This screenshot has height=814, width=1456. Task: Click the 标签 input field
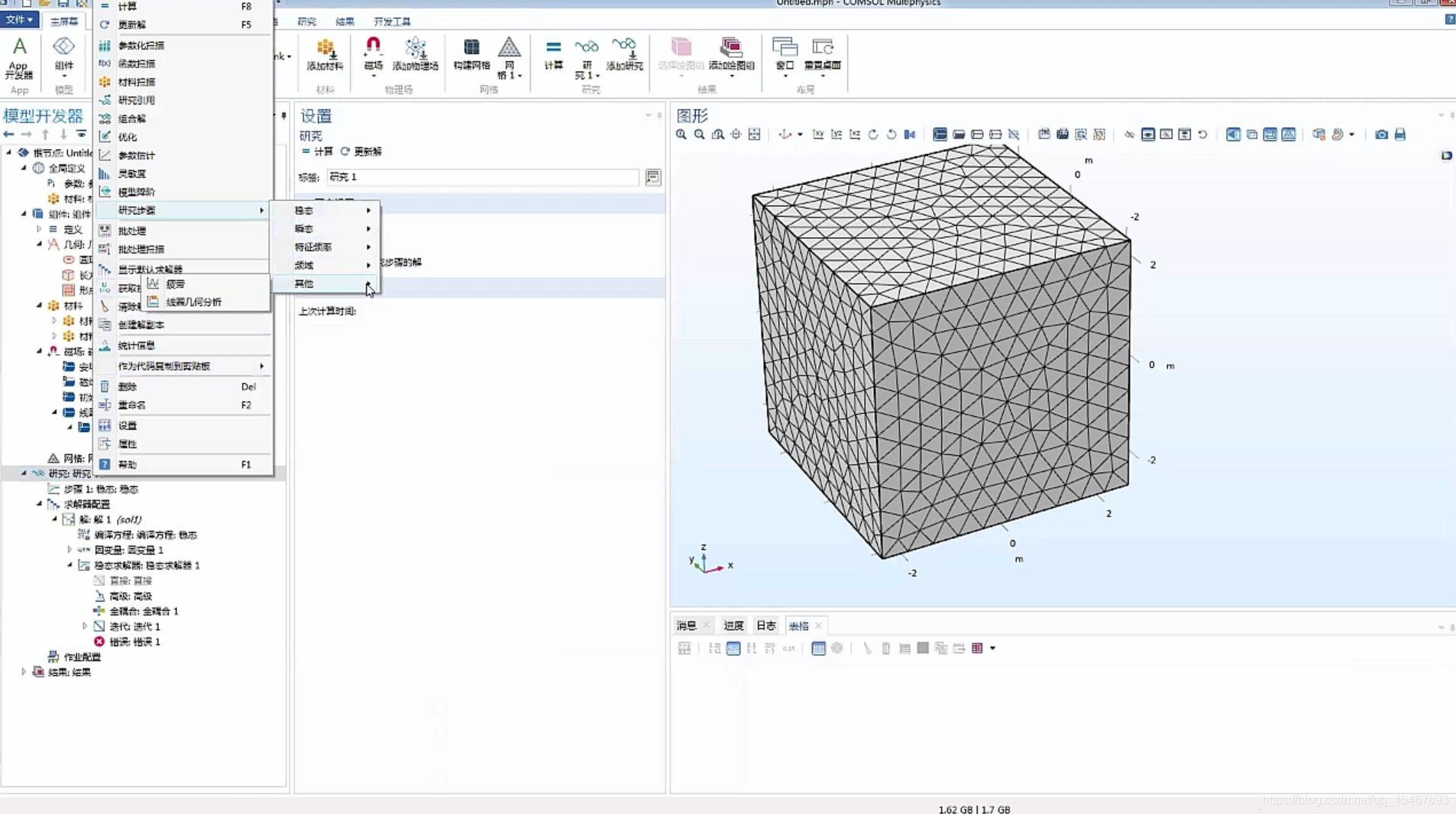coord(483,177)
